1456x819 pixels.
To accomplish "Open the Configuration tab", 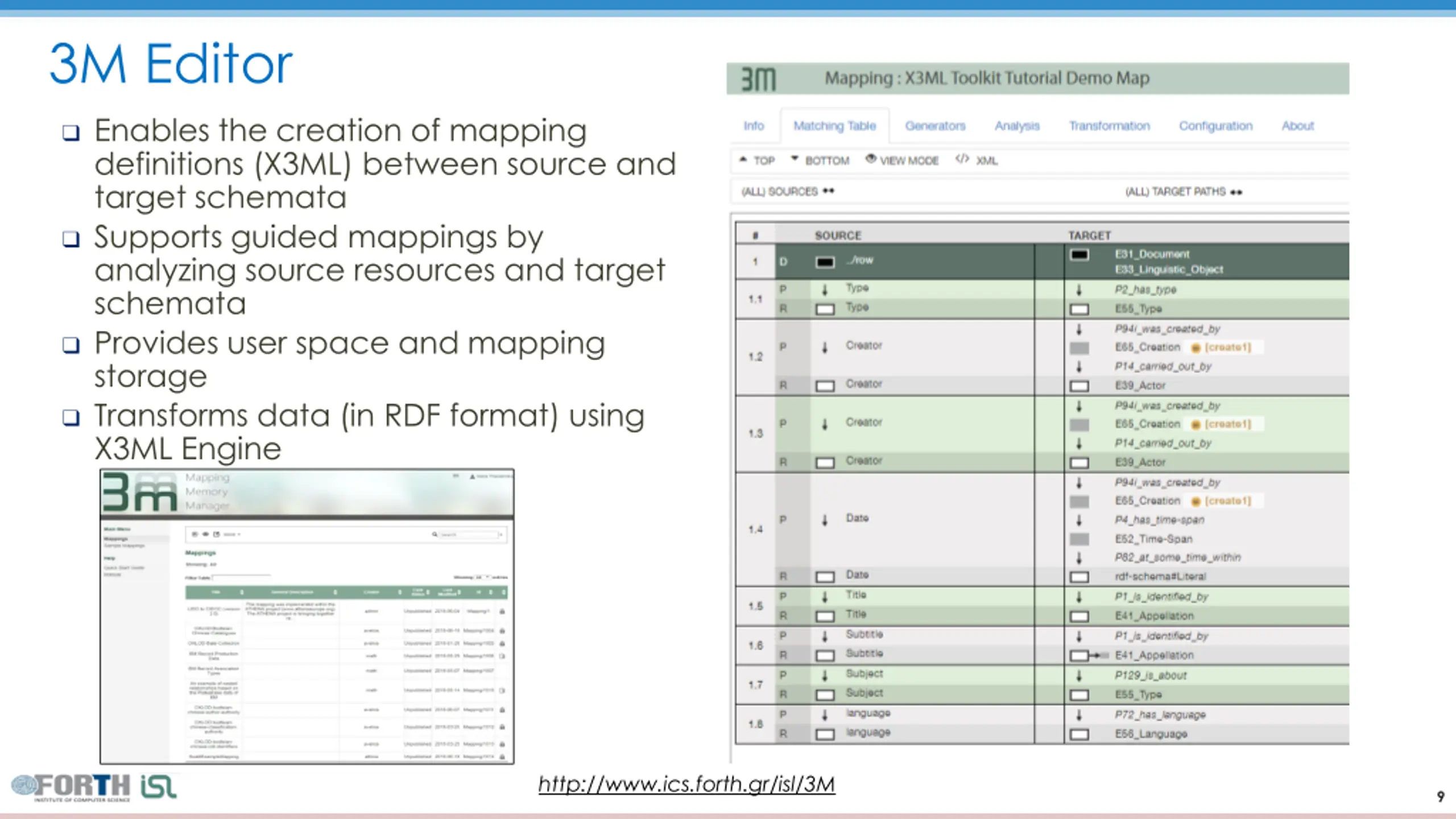I will (1215, 126).
